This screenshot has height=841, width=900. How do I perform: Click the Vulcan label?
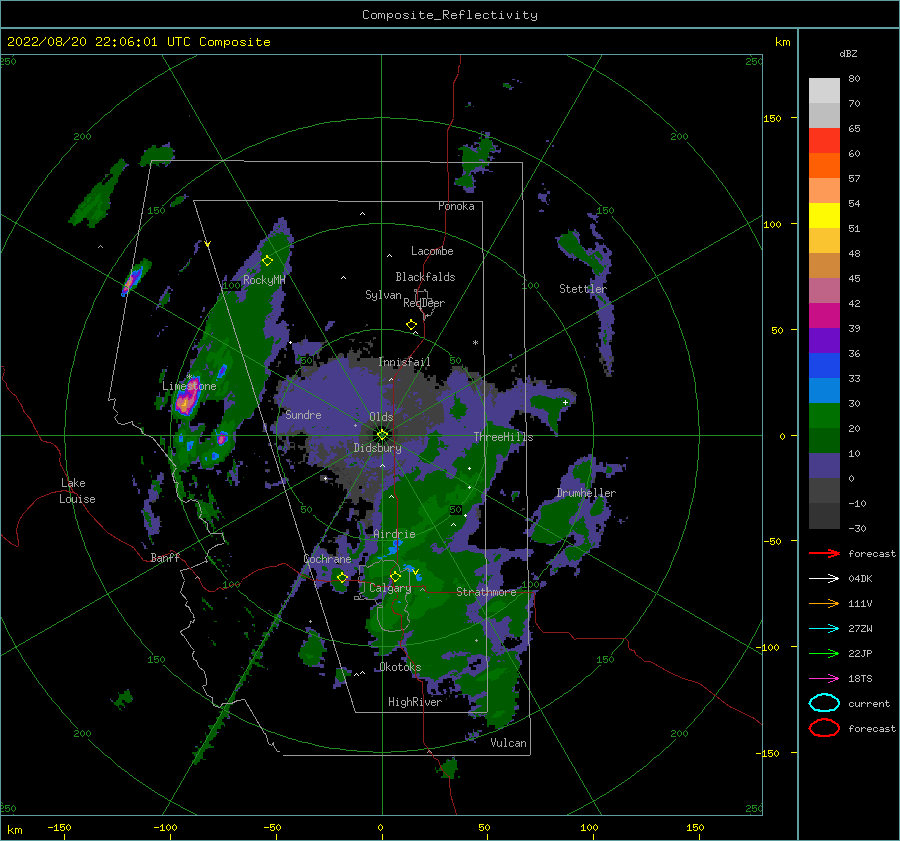508,742
